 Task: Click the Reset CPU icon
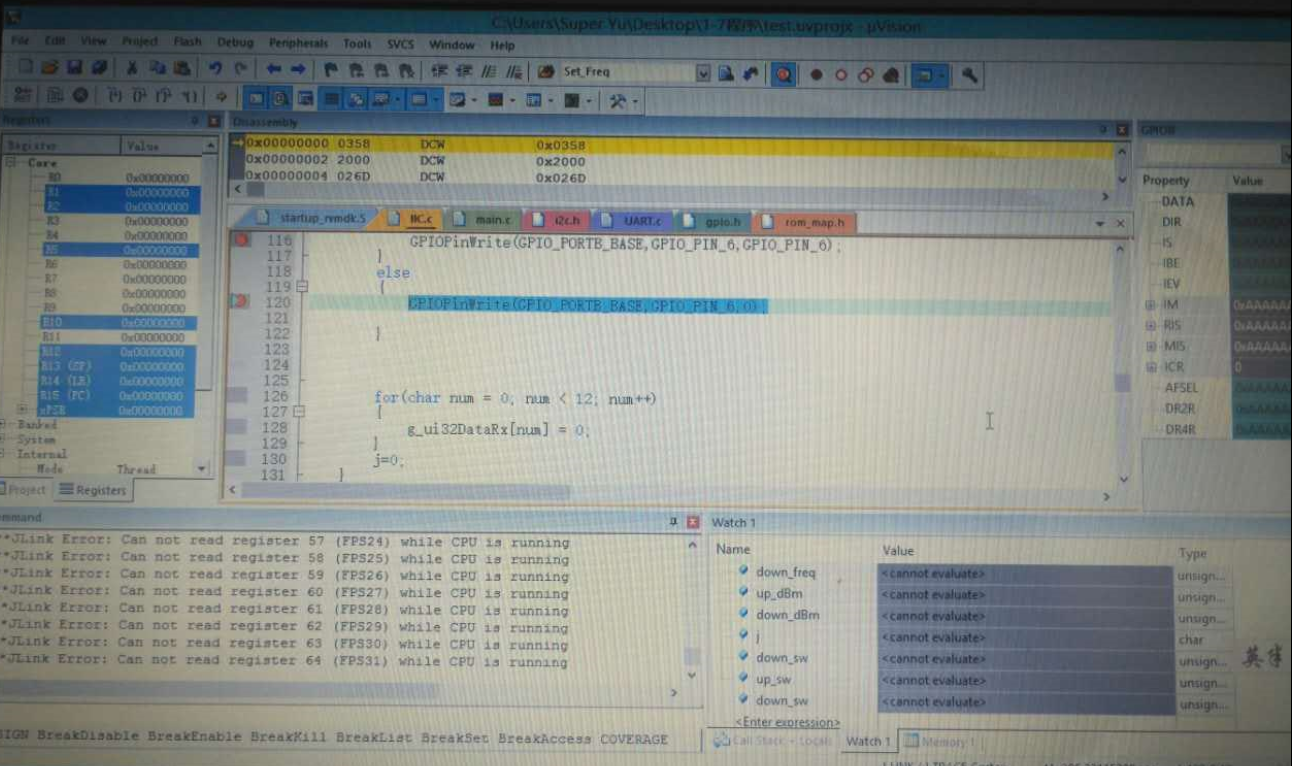[23, 96]
